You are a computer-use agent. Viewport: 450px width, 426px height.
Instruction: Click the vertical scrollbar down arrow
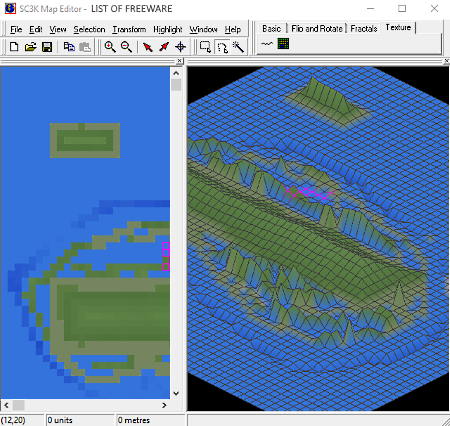[x=176, y=393]
